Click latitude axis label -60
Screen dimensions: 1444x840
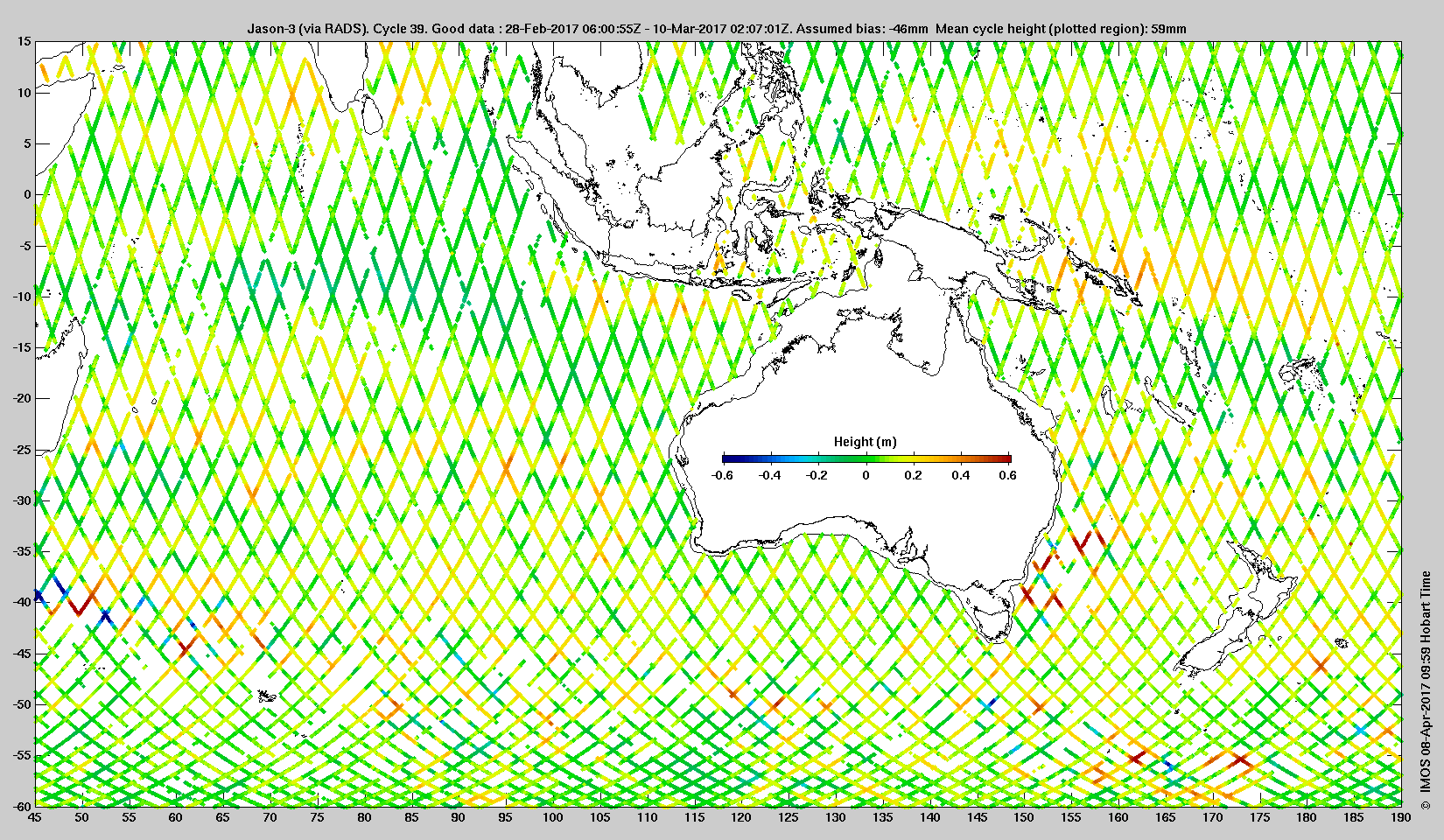[22, 806]
